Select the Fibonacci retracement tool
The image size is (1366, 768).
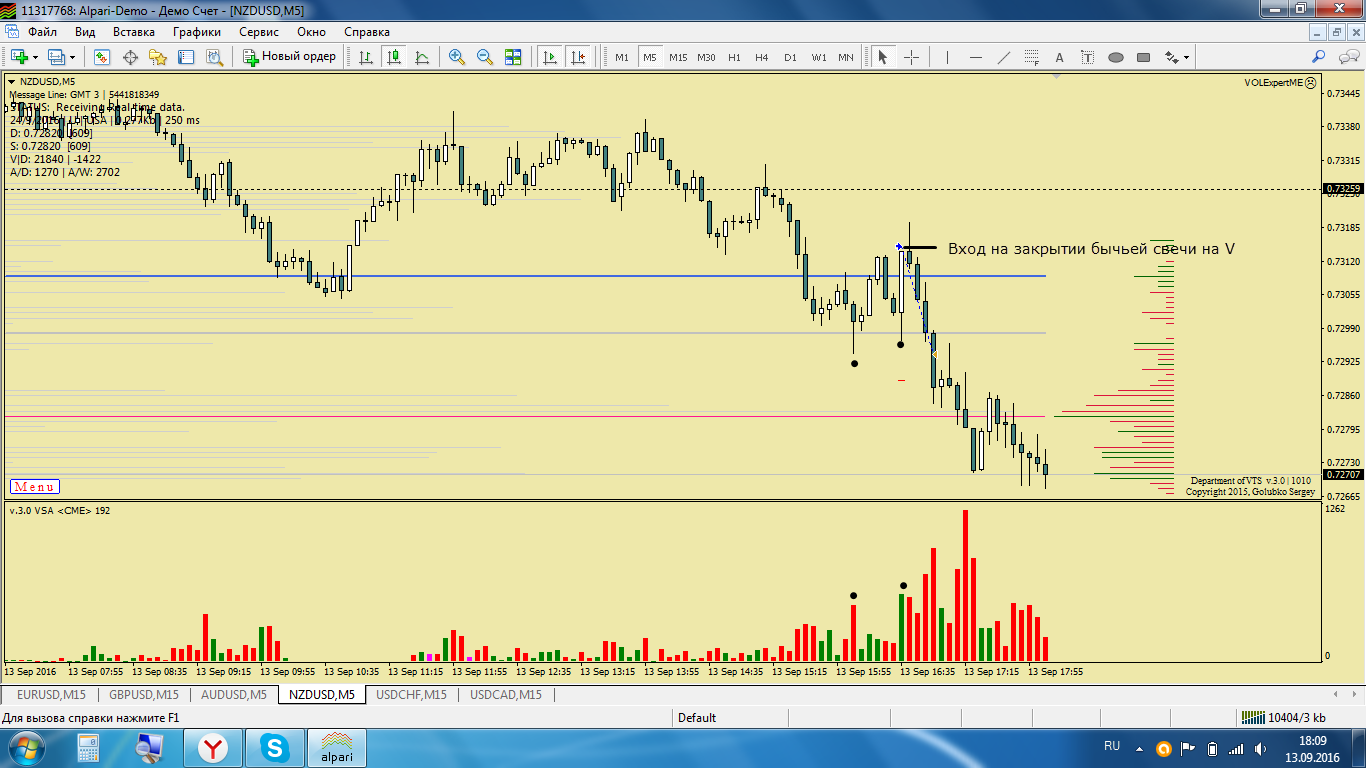[x=1032, y=57]
